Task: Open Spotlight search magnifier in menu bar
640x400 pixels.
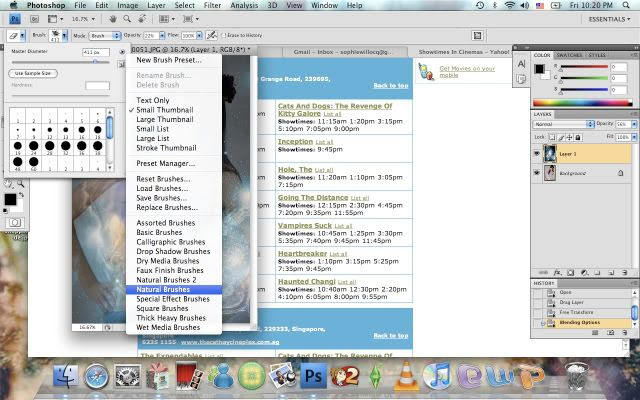Action: click(x=626, y=5)
